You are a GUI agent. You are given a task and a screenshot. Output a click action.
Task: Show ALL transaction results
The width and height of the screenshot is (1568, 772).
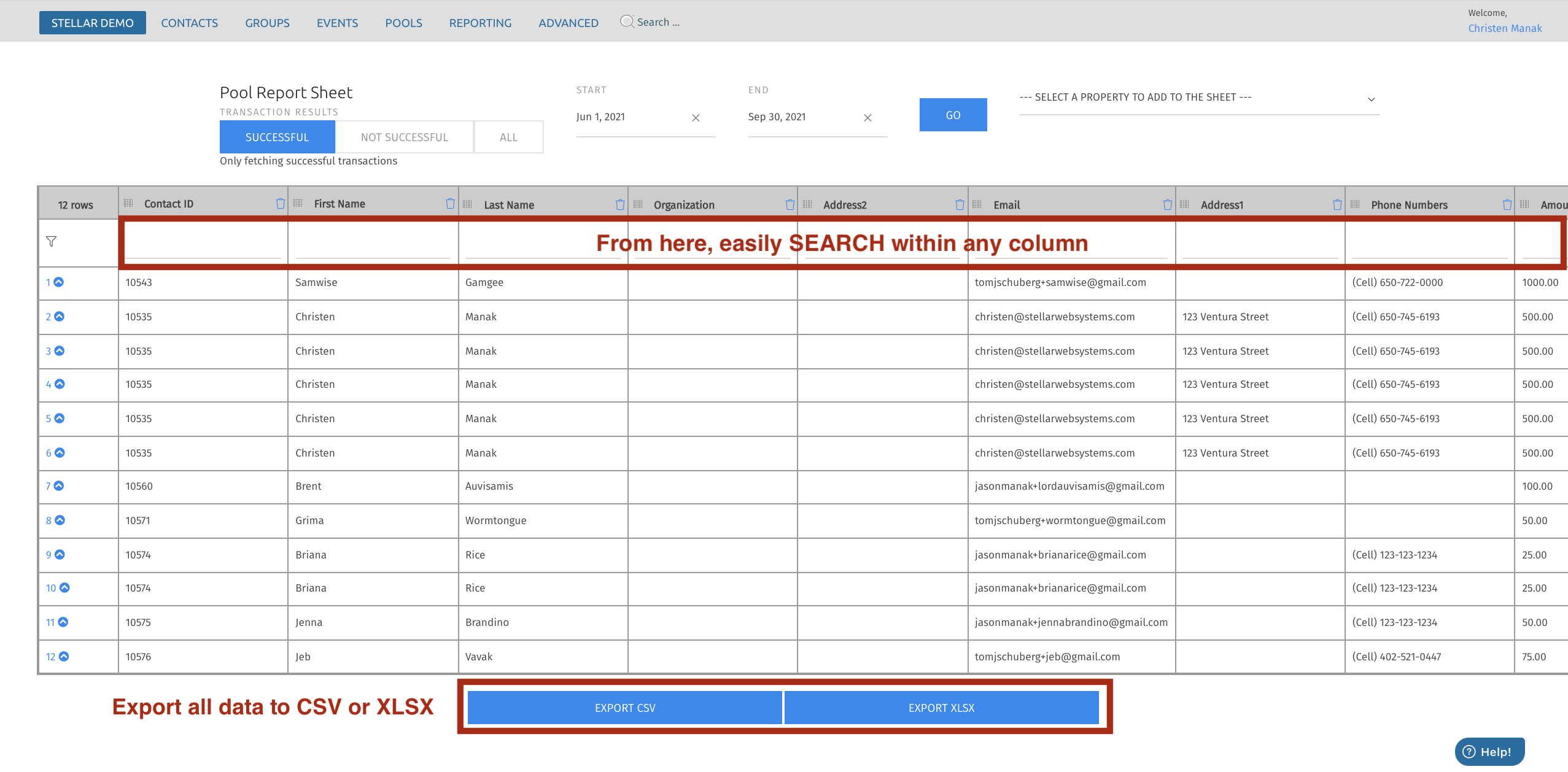pos(508,137)
